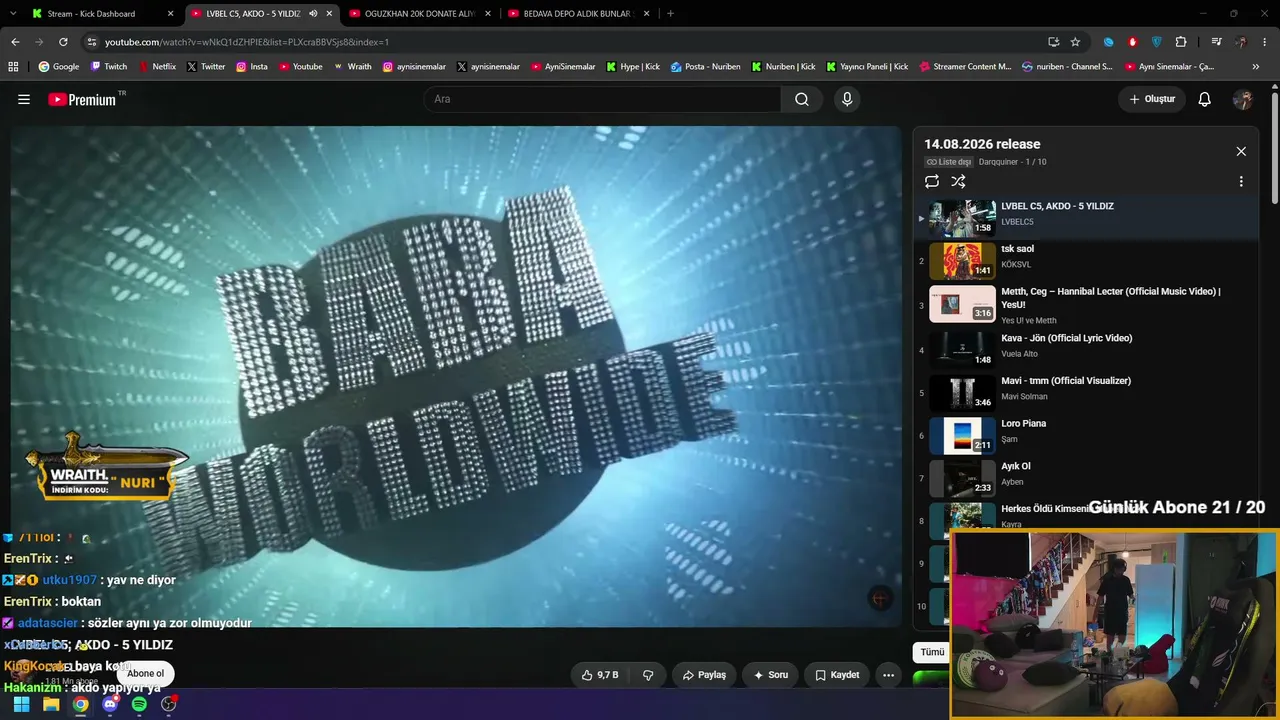
Task: Open Discord from the taskbar
Action: coord(110,704)
